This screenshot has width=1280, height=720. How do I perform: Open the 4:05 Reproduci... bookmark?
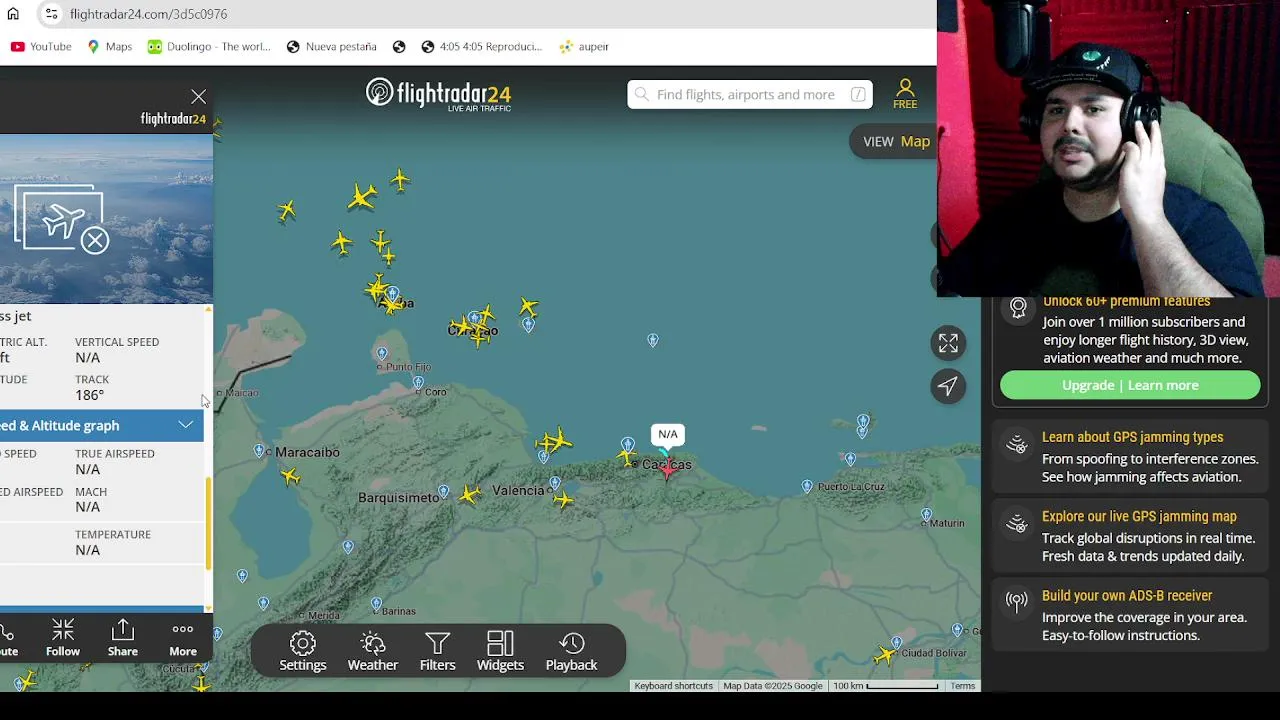coord(481,46)
